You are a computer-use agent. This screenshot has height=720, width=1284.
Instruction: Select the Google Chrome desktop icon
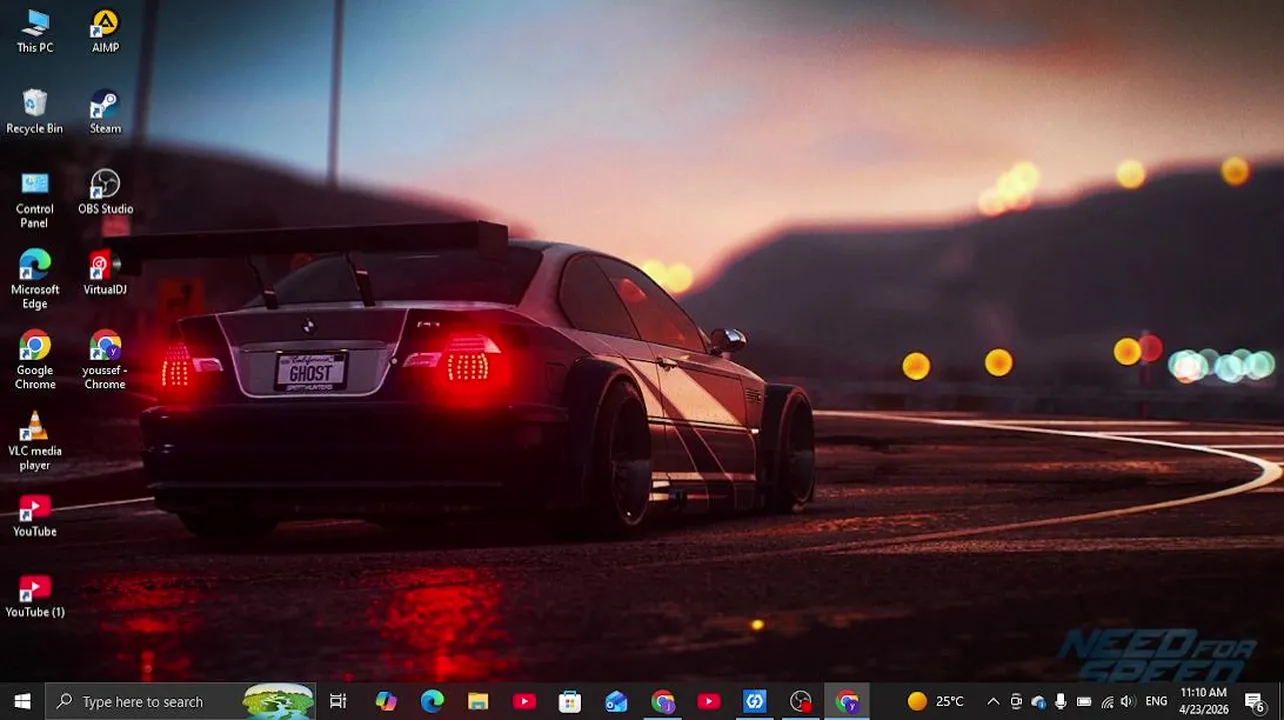coord(34,361)
